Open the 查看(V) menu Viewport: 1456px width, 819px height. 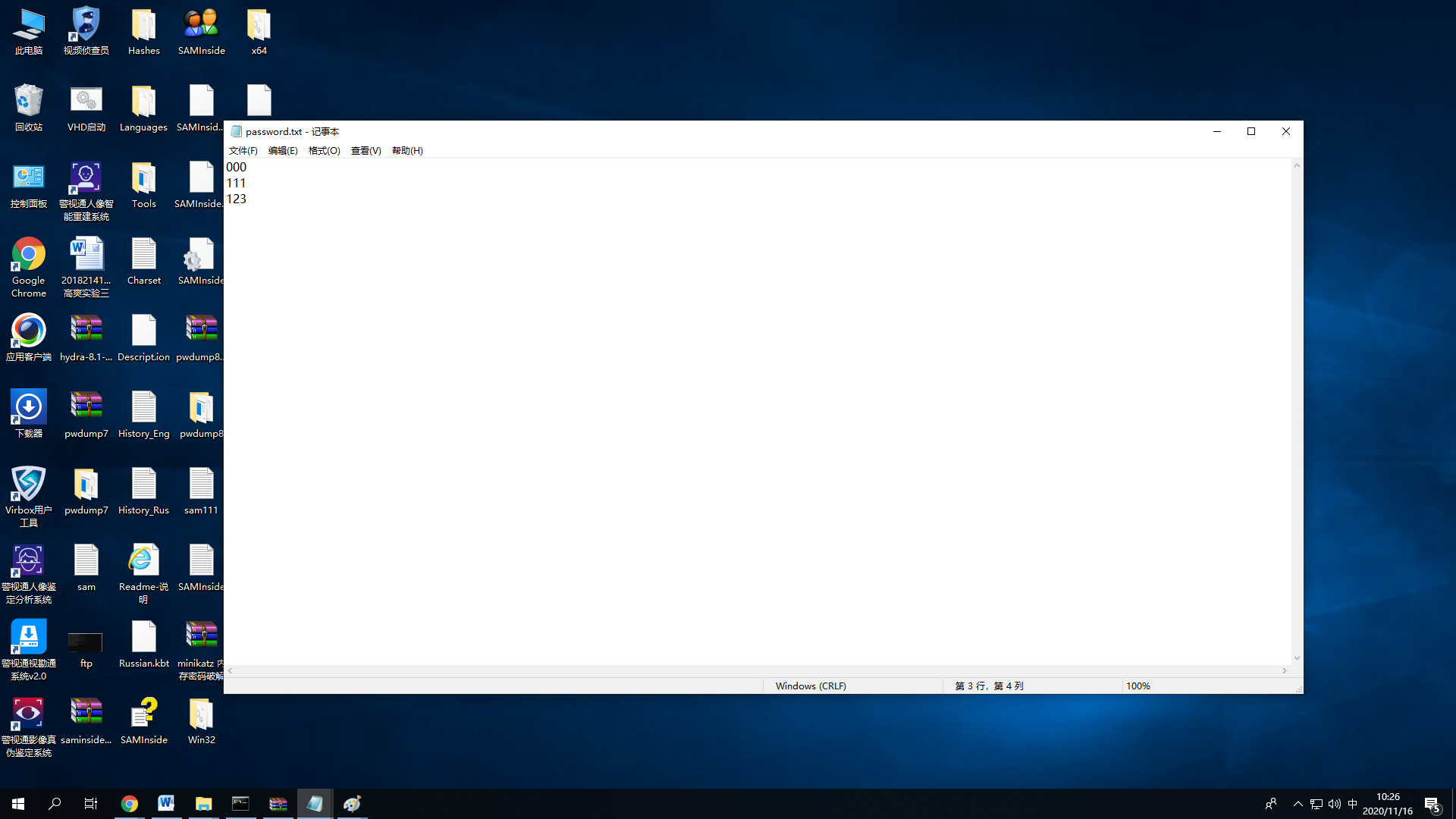tap(366, 151)
